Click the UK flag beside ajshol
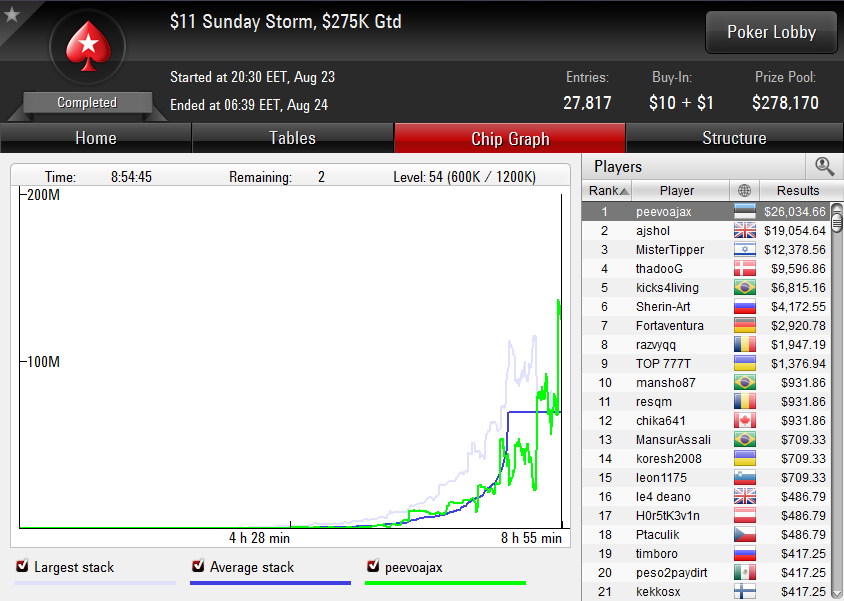 (745, 230)
